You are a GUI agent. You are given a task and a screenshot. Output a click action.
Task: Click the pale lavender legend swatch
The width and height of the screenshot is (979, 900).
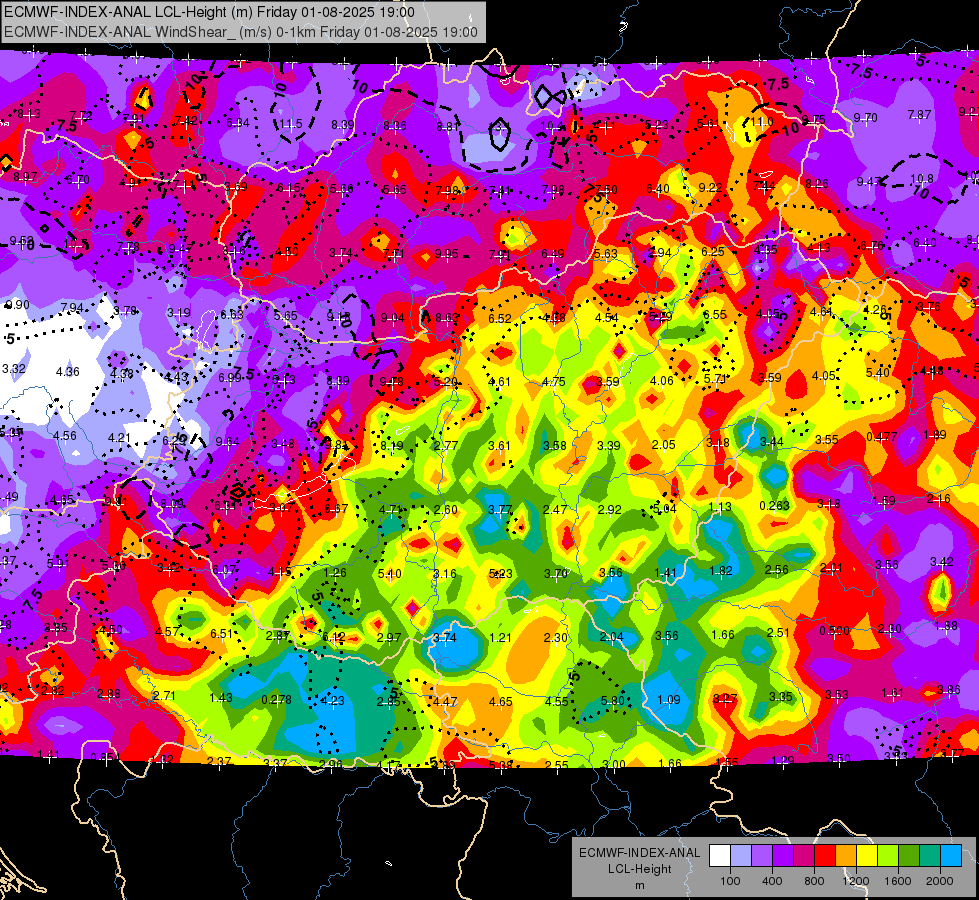[741, 856]
